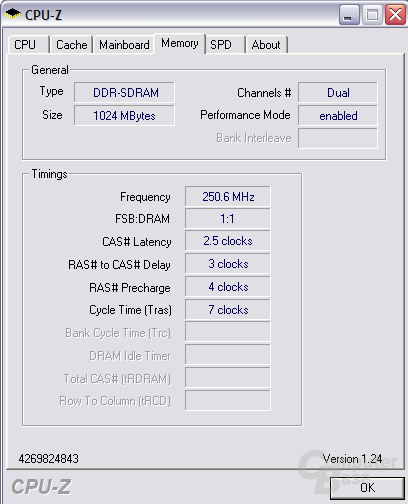Click the Size label in General

pos(52,115)
